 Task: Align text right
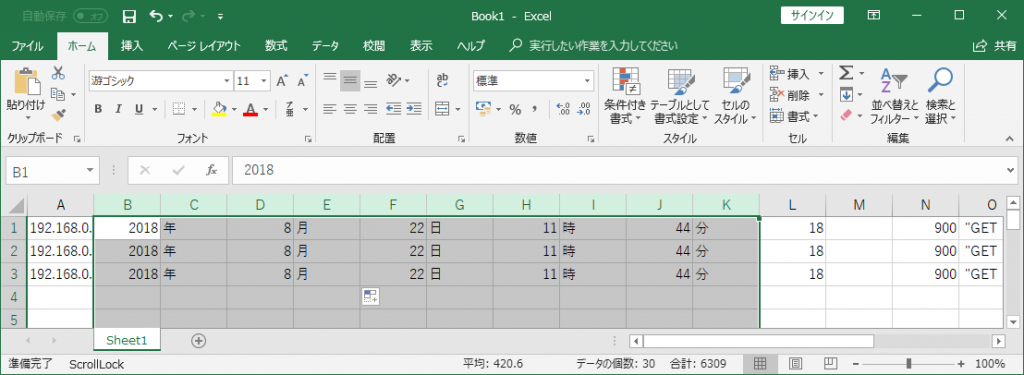click(x=370, y=108)
